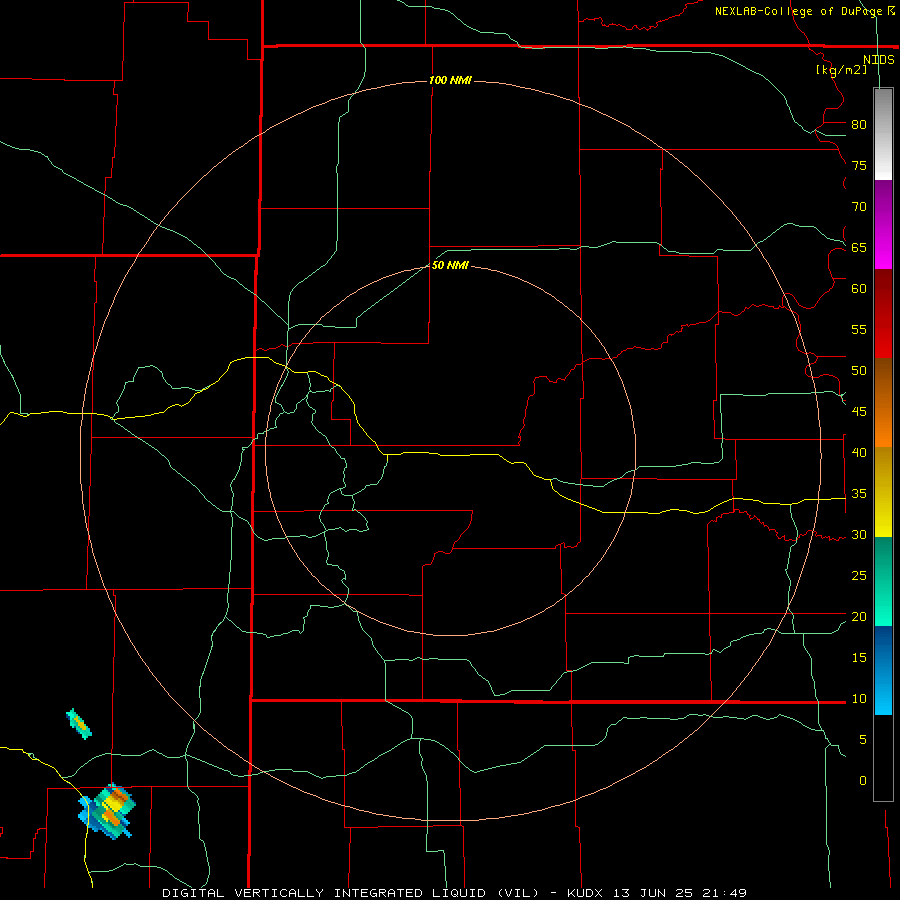This screenshot has height=900, width=900.
Task: Click the 30 value on VIL scale
Action: [859, 534]
